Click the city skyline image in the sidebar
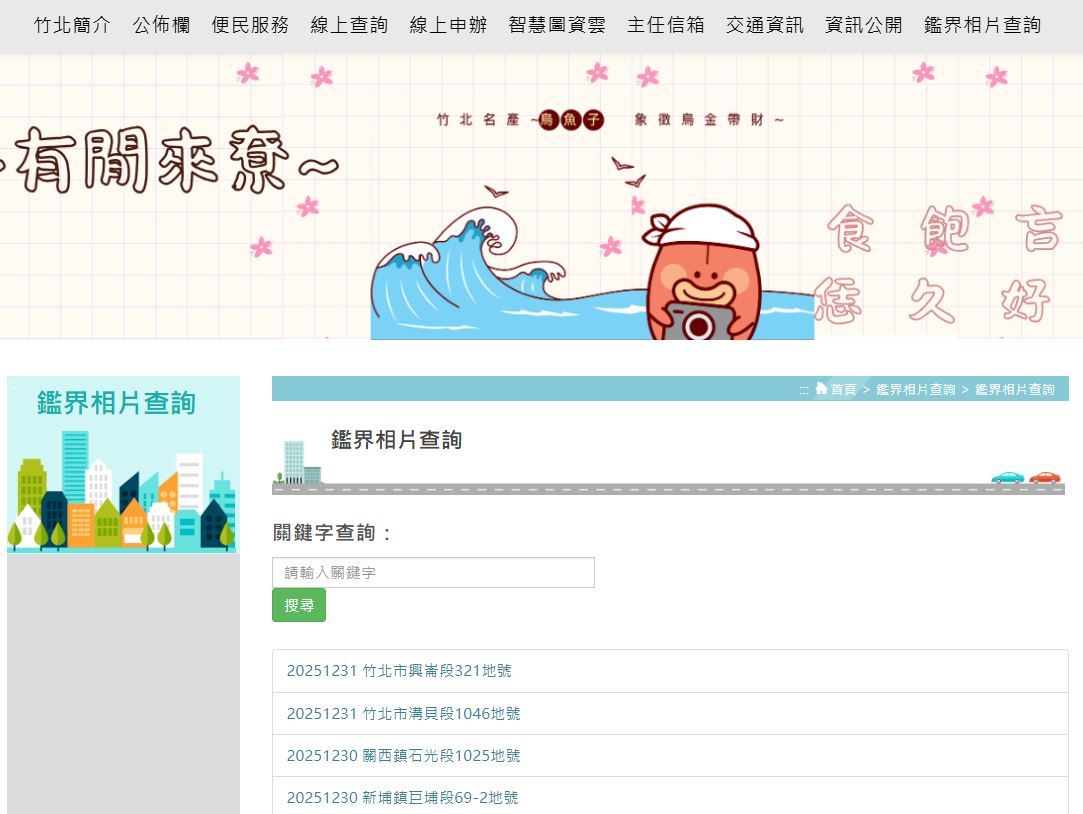This screenshot has width=1083, height=814. (x=123, y=491)
